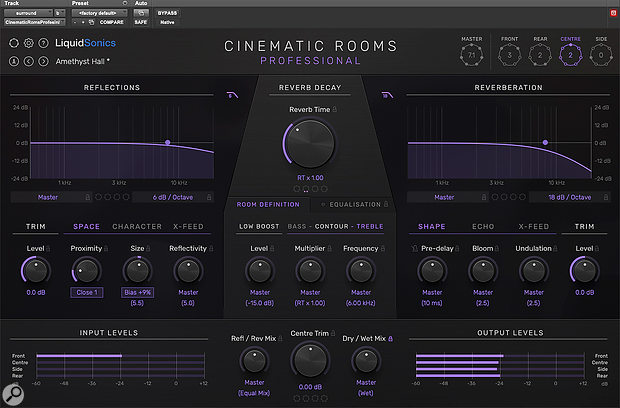Go to next preset arrow

[43, 61]
